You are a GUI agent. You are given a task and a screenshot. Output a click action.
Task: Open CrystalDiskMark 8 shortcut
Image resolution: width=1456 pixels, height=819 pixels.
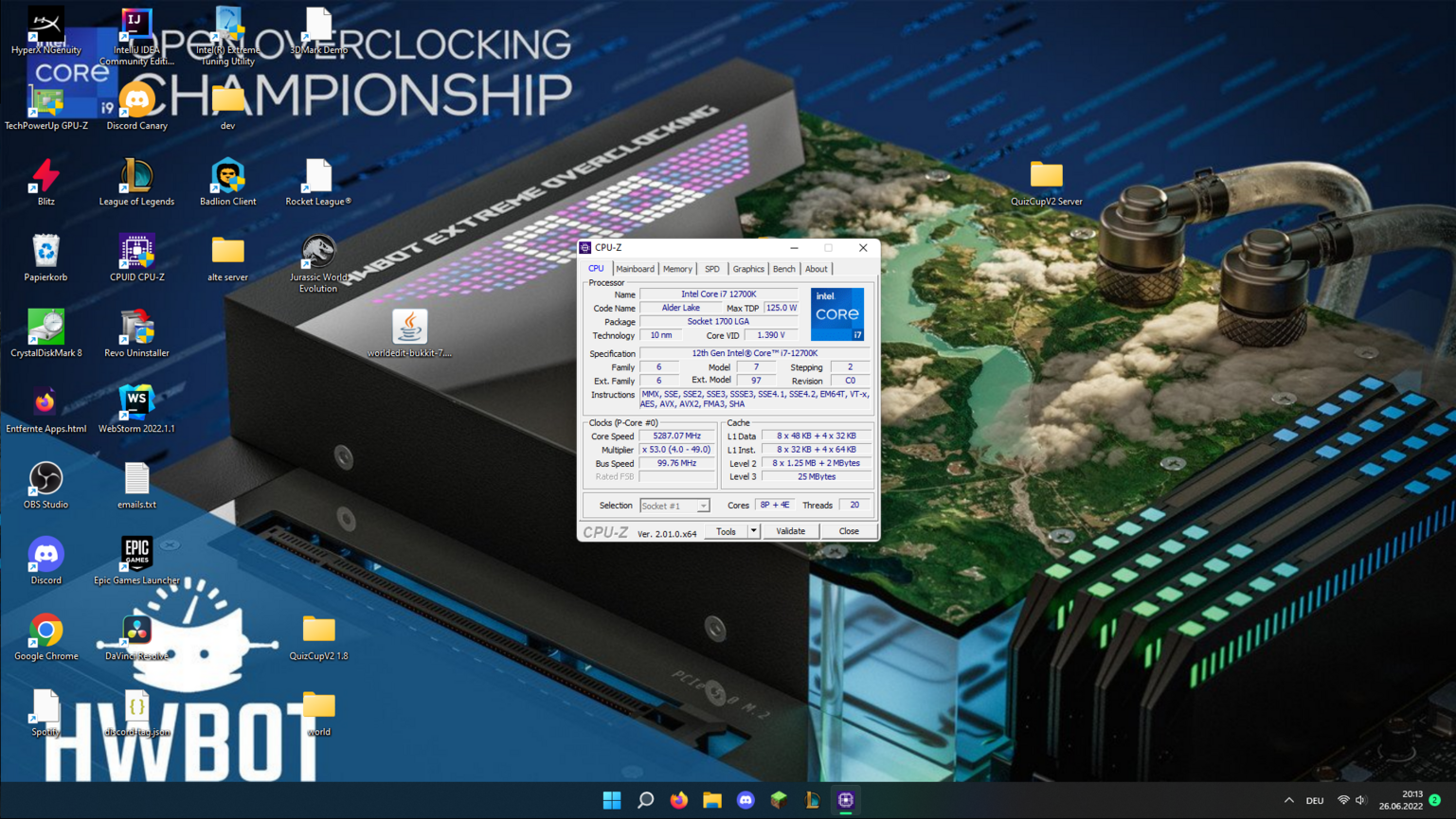pyautogui.click(x=45, y=334)
